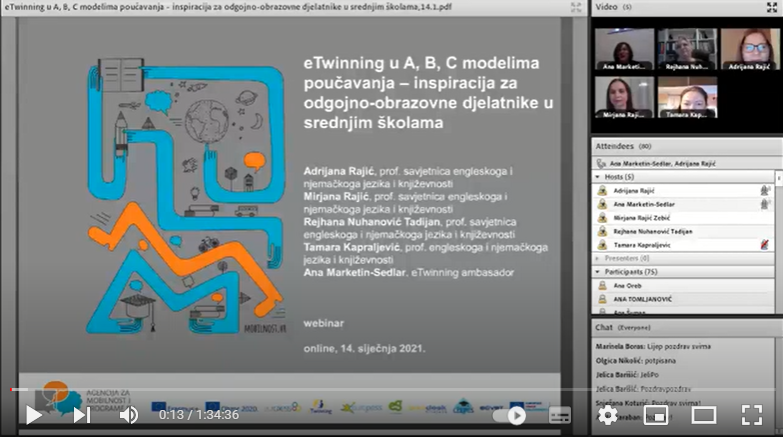Screen dimensions: 783x437
Task: Turn on subtitles/closed captions
Action: point(560,415)
